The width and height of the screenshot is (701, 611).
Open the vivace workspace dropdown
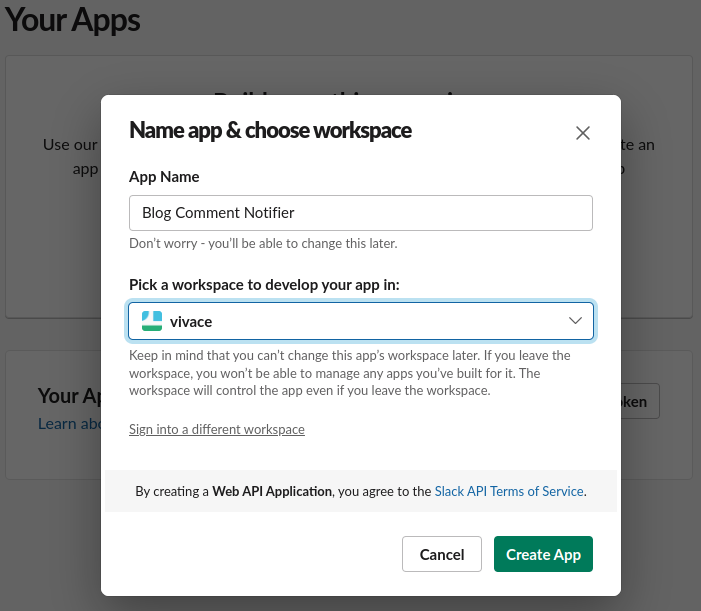point(361,321)
